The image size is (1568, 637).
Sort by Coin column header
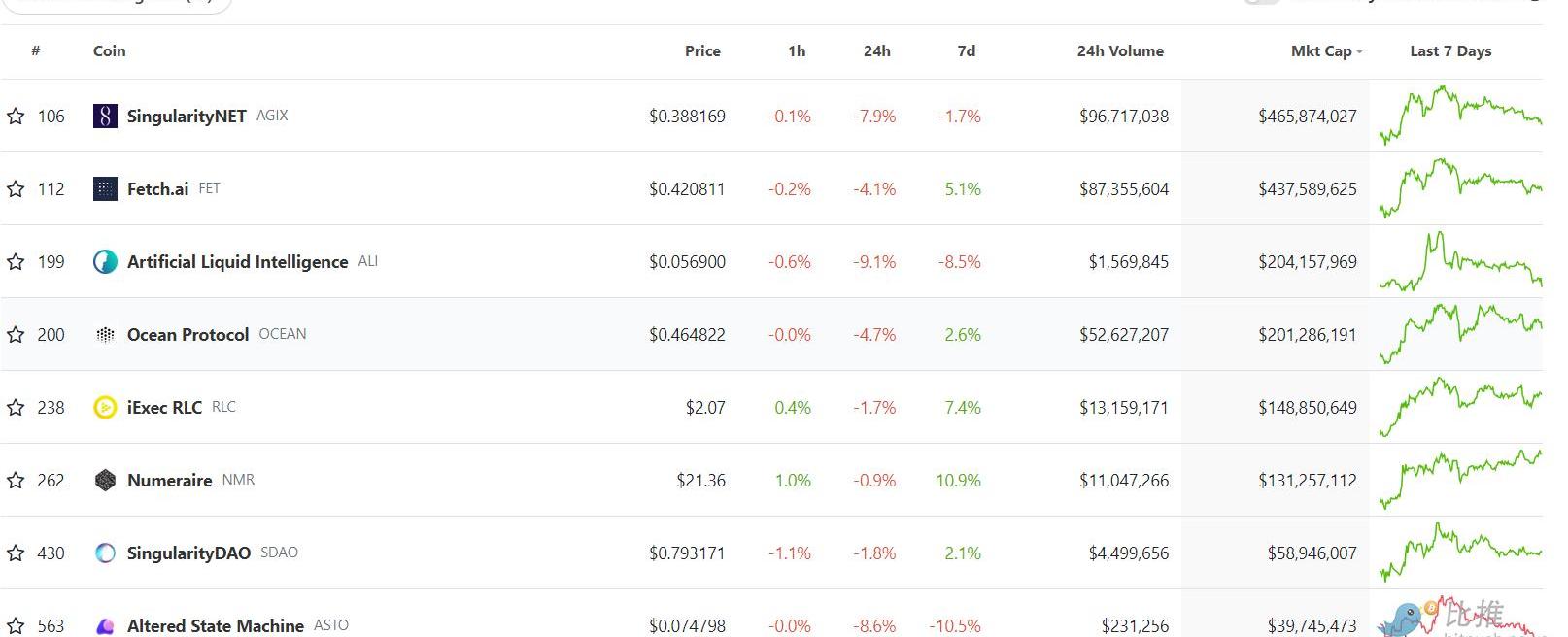[109, 51]
